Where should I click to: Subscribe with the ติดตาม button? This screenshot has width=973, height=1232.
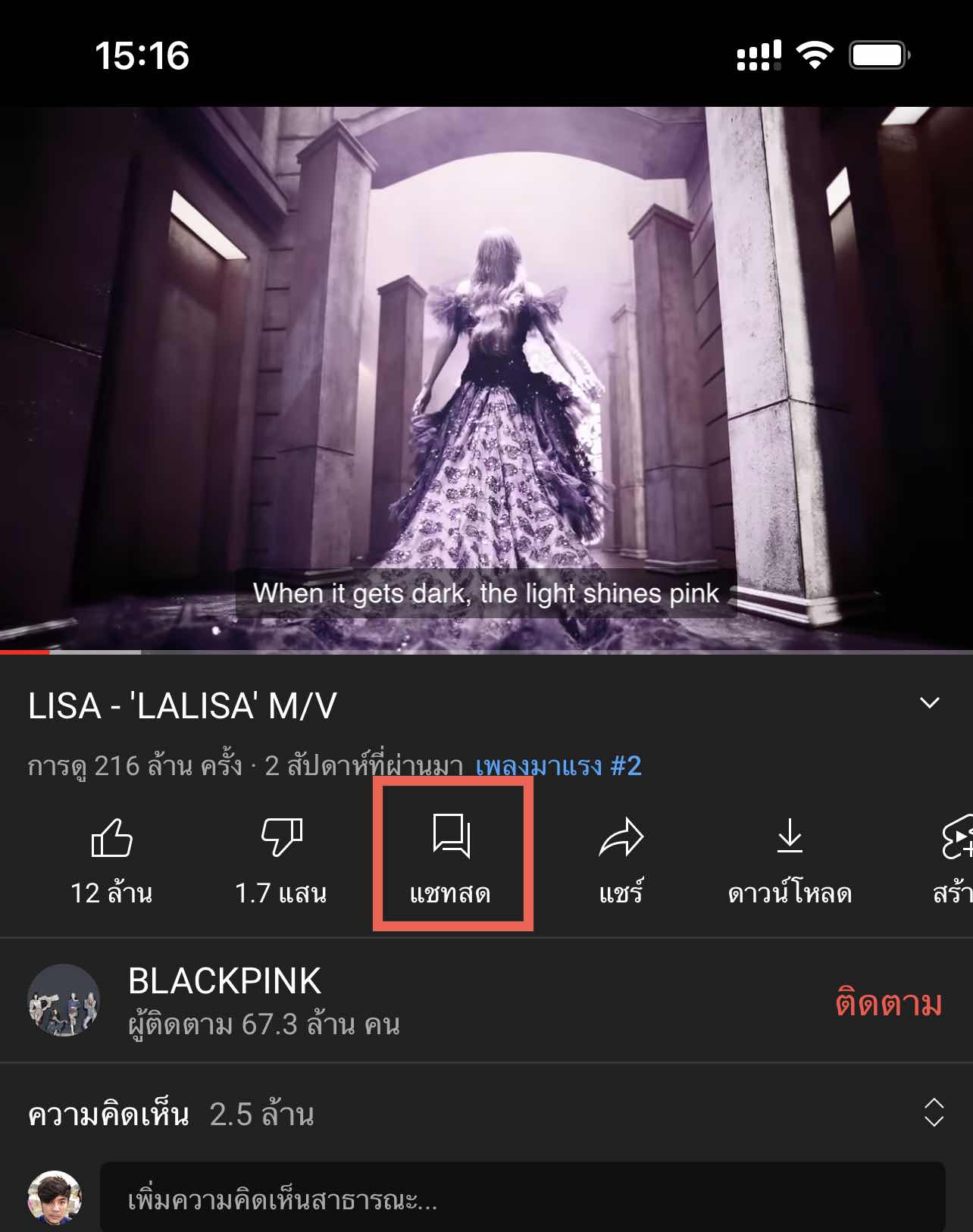(889, 1003)
